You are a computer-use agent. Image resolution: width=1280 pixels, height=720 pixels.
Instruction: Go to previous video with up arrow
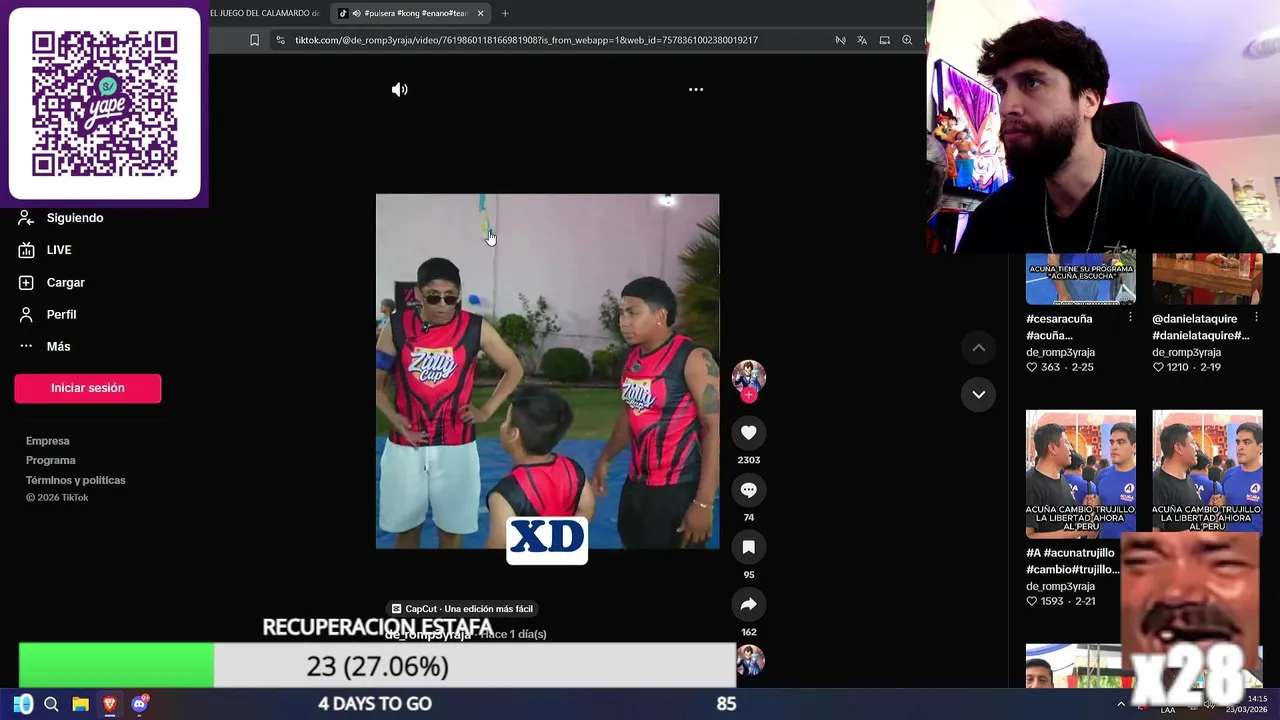(x=979, y=348)
